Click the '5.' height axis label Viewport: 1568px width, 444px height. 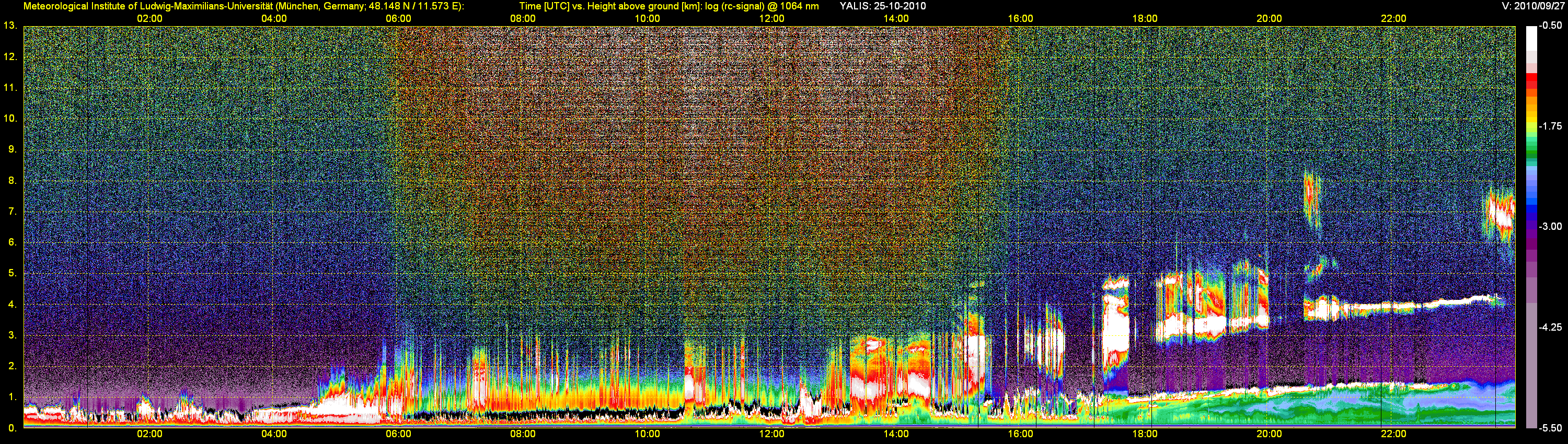pos(12,273)
